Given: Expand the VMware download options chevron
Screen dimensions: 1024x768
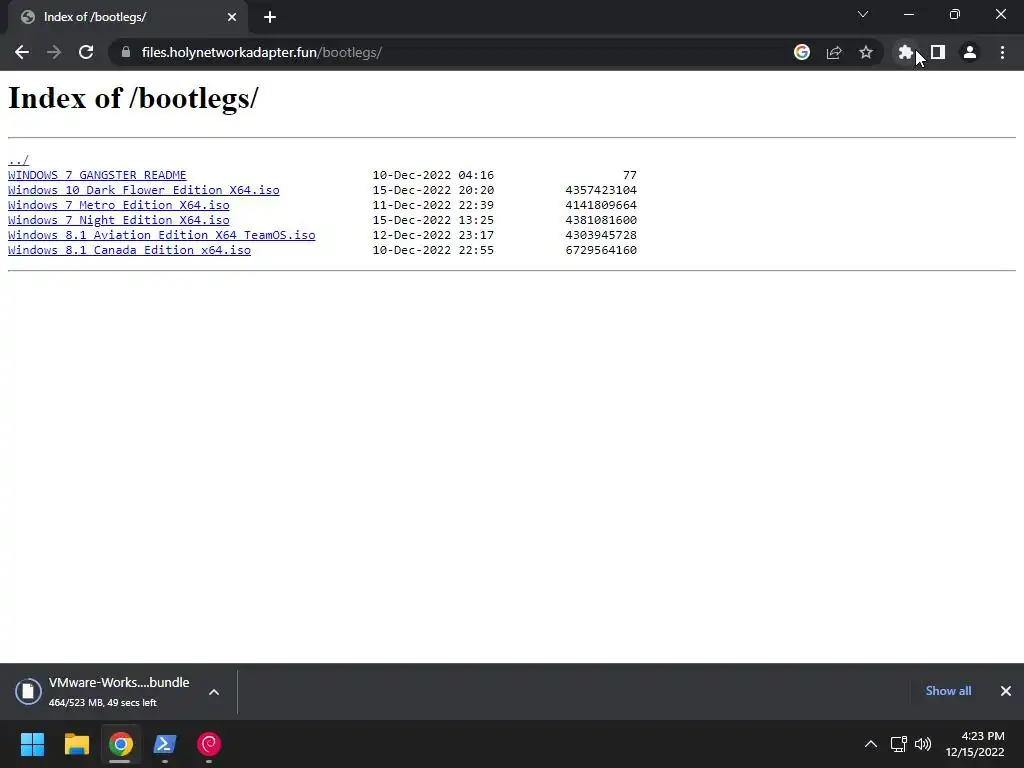Looking at the screenshot, I should (214, 692).
